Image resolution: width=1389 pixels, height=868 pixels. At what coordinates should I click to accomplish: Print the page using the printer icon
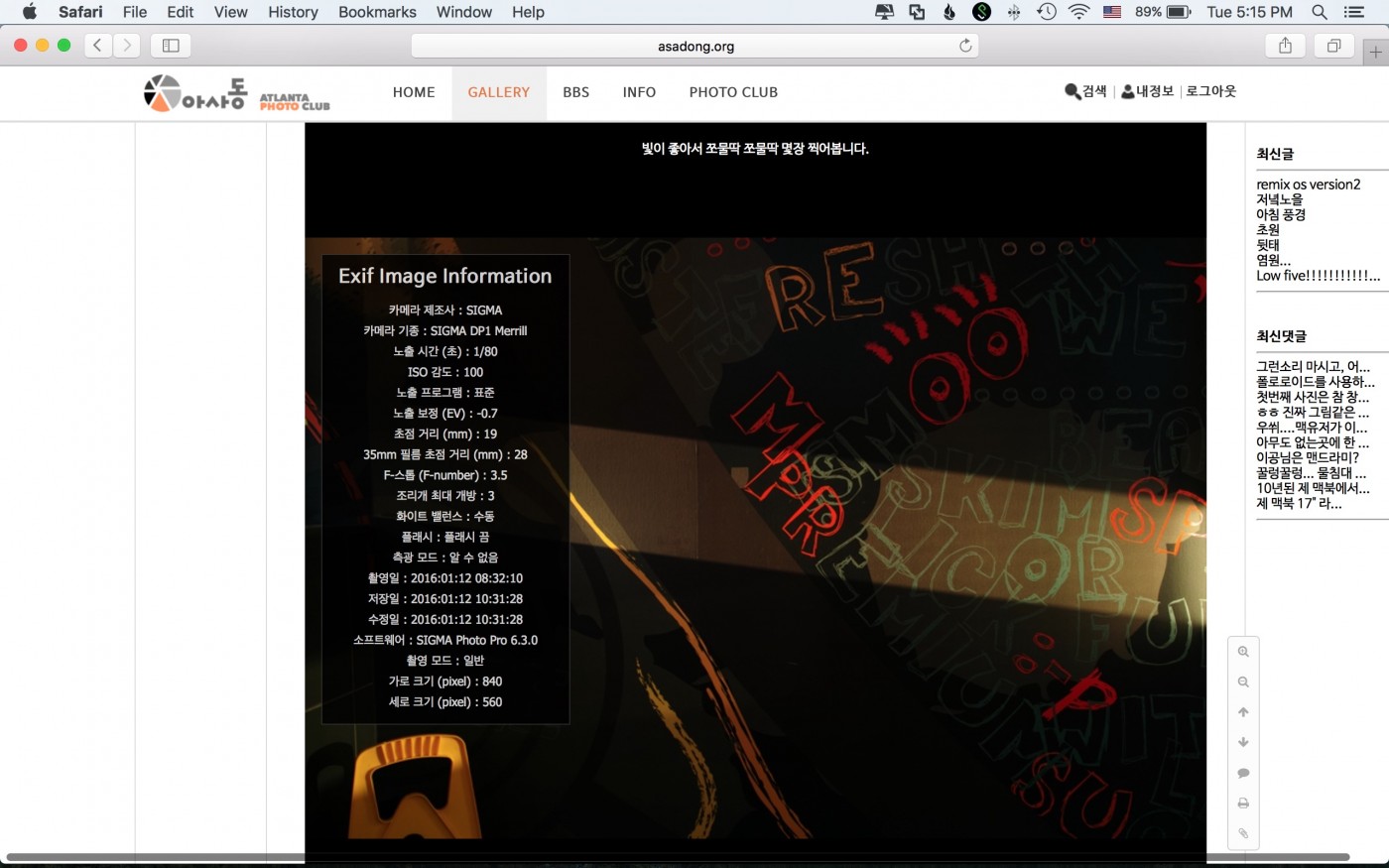1243,804
